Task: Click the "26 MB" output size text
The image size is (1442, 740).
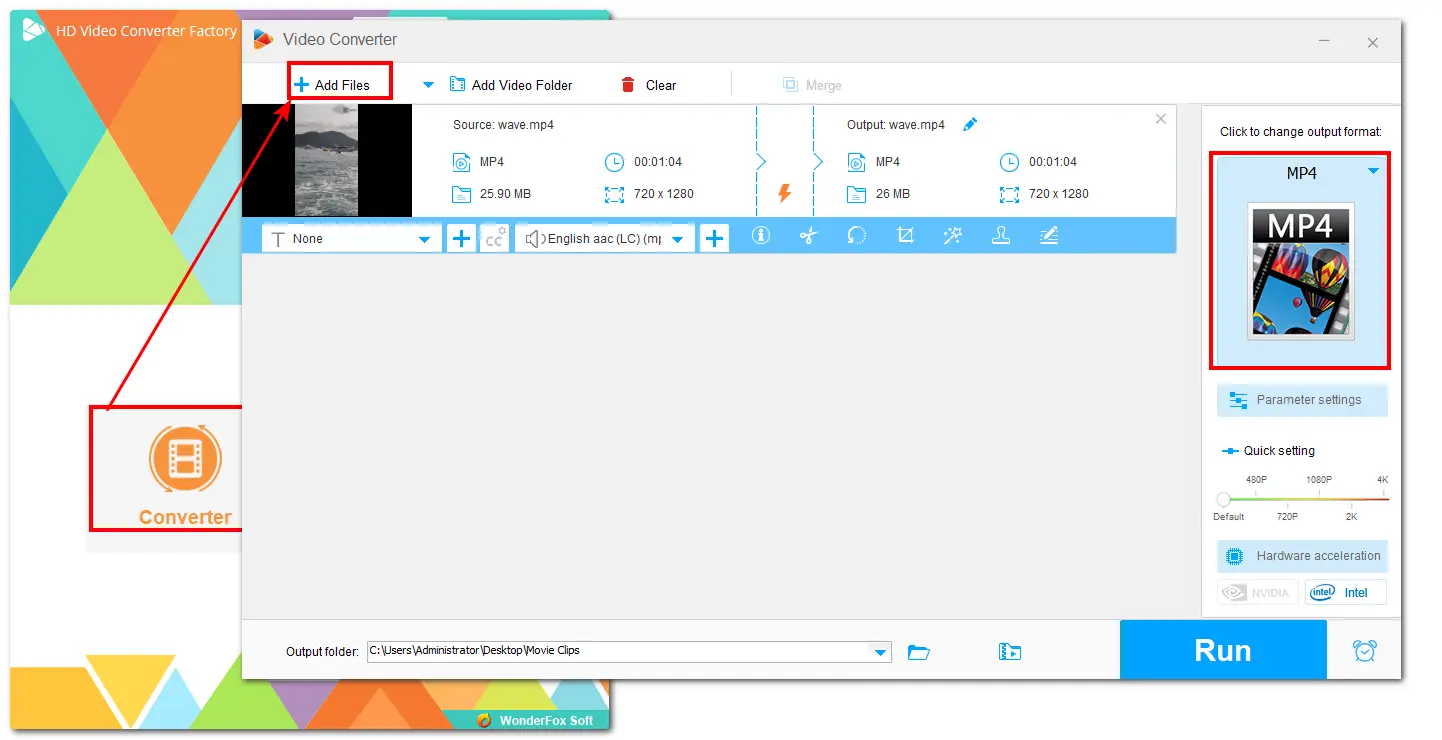Action: tap(893, 194)
